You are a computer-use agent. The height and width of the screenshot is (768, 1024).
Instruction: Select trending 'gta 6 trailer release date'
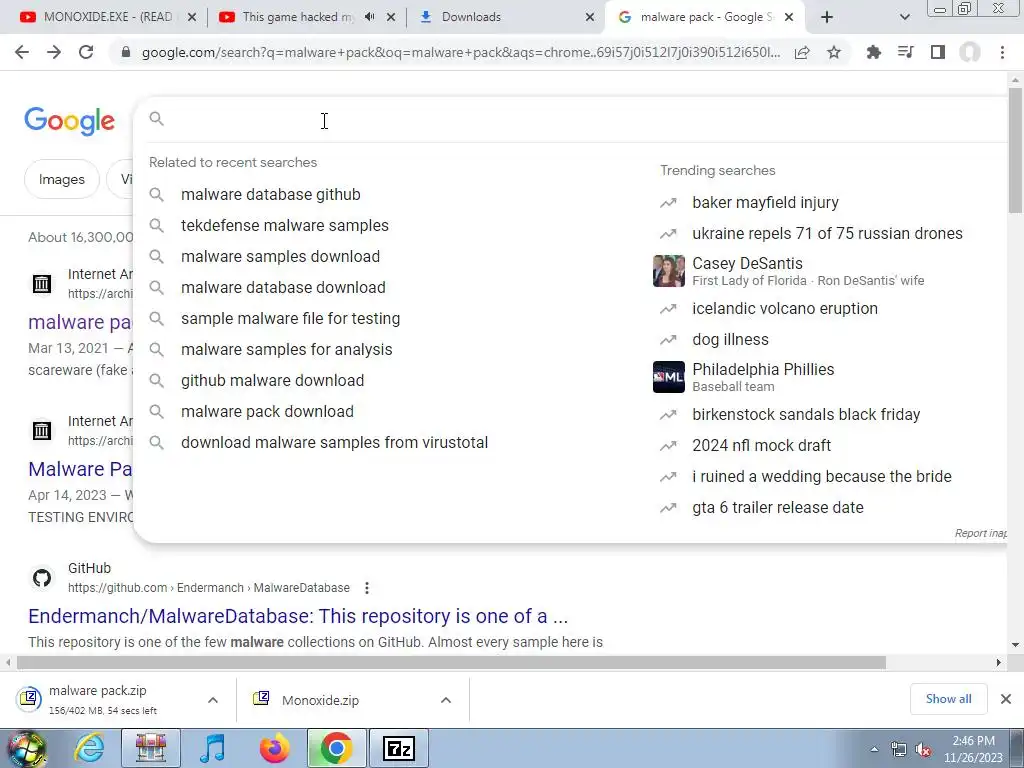click(x=778, y=507)
